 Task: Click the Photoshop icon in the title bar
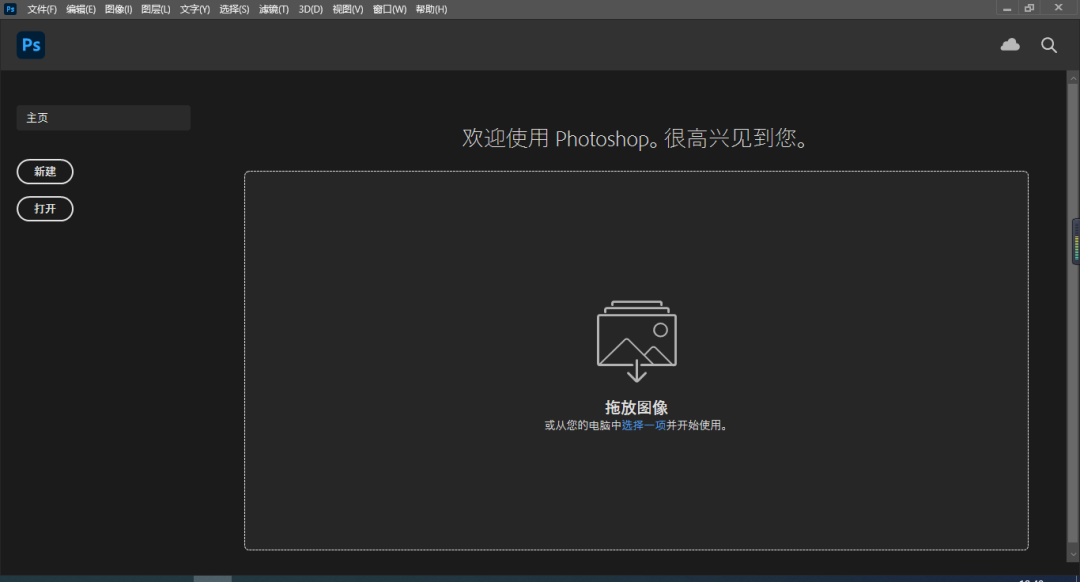(9, 8)
